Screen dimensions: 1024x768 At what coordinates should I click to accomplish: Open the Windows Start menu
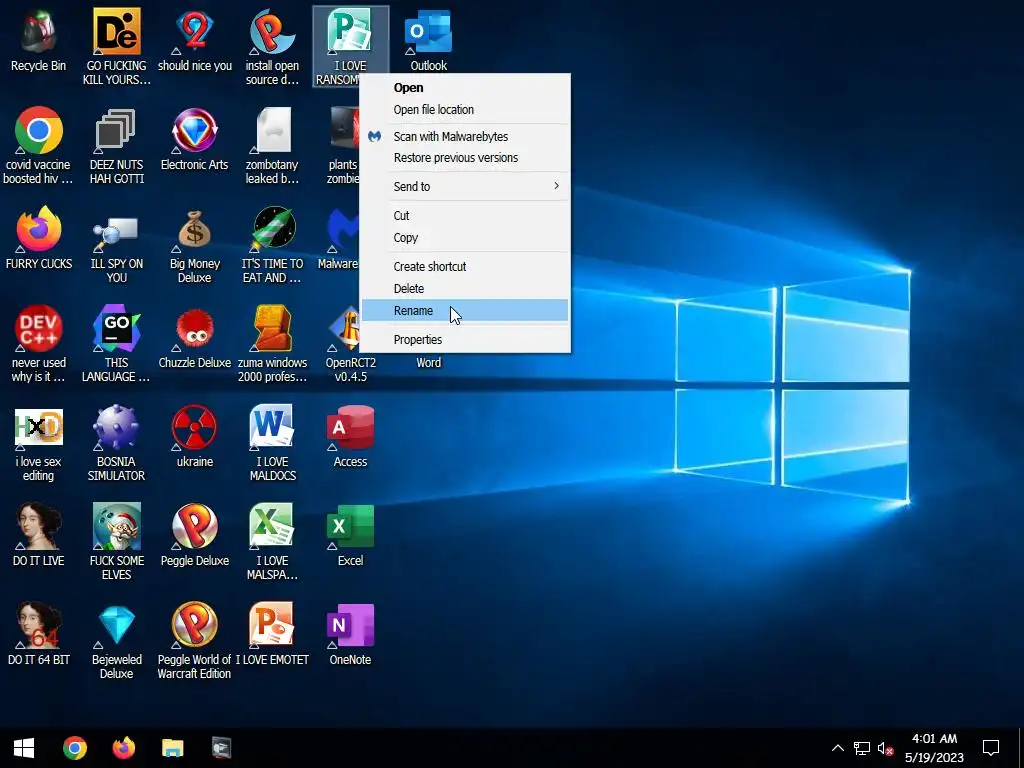pos(24,748)
